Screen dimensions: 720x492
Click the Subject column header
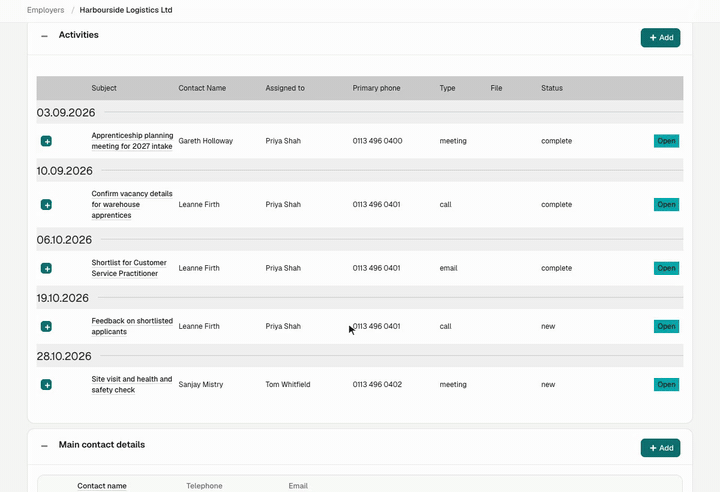104,88
